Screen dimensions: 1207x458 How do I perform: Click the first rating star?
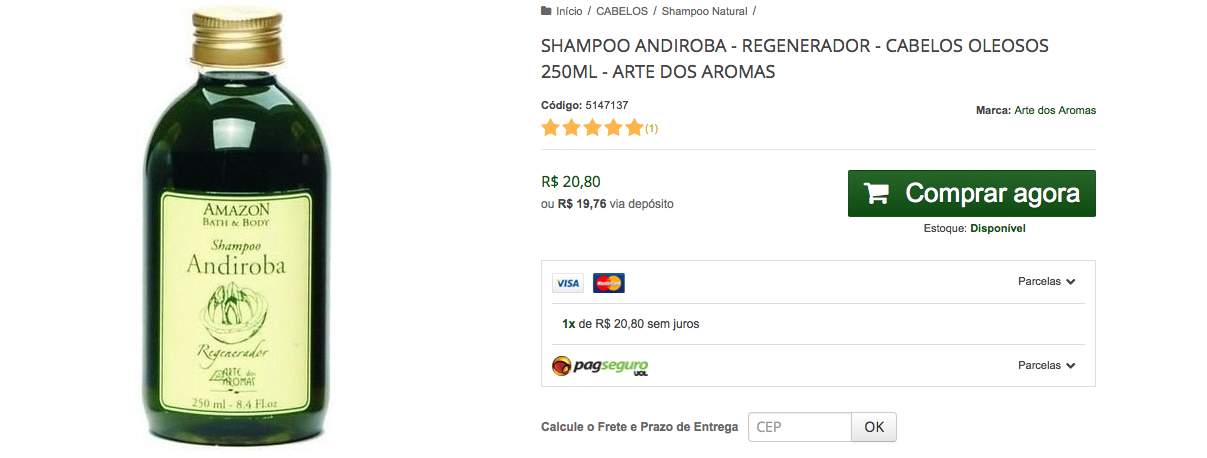coord(550,128)
